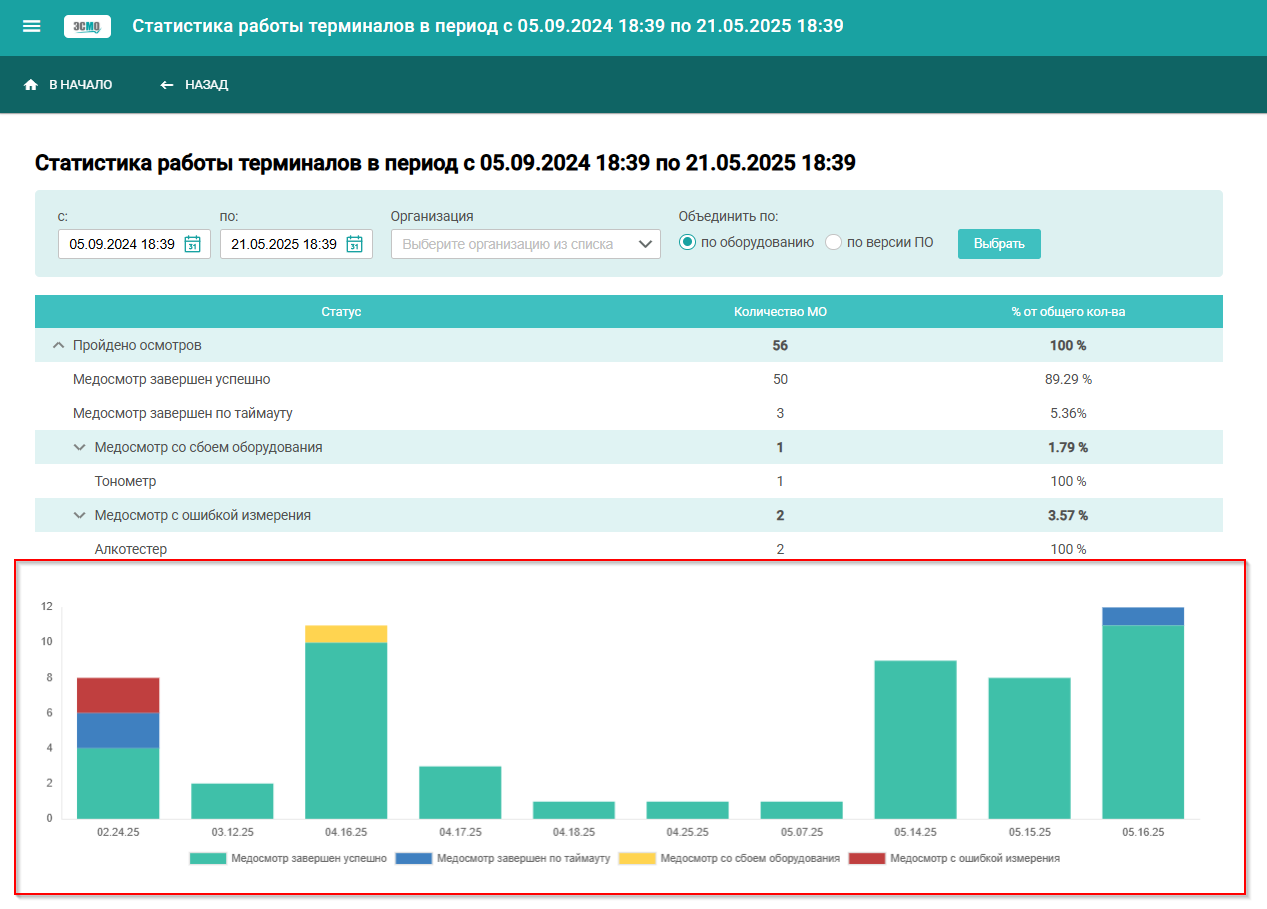Image resolution: width=1267 pixels, height=909 pixels.
Task: Click the ЭСМО logo in header
Action: (87, 26)
